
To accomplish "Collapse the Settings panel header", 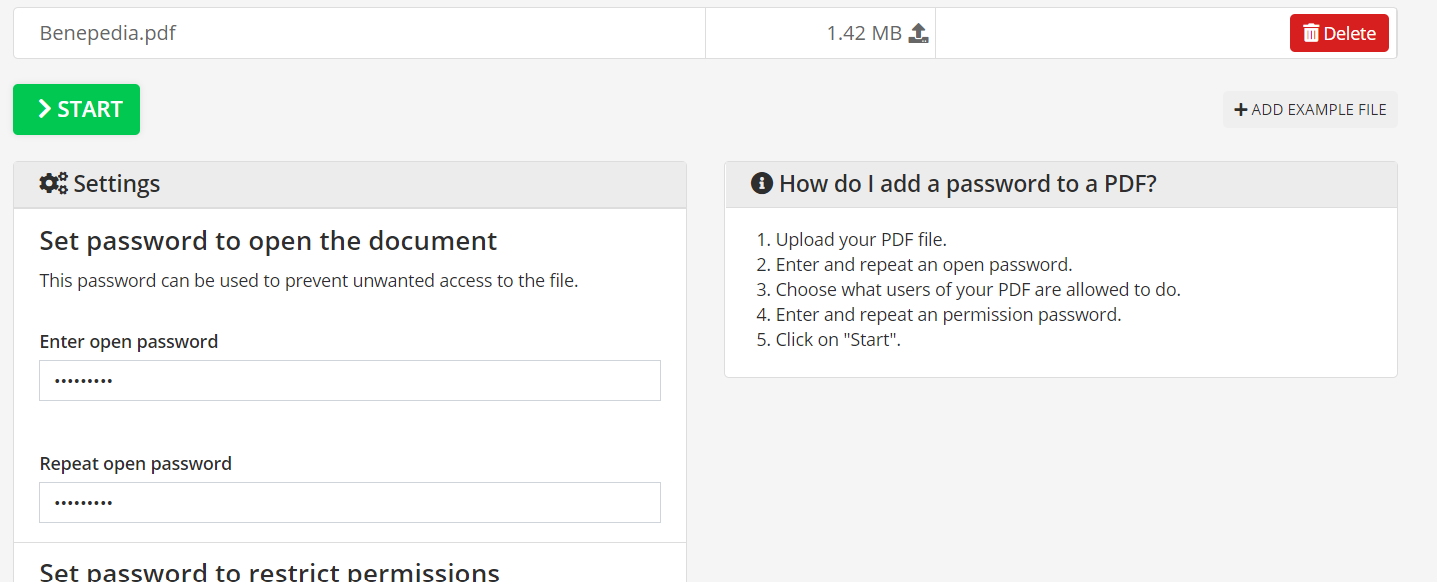I will 350,184.
